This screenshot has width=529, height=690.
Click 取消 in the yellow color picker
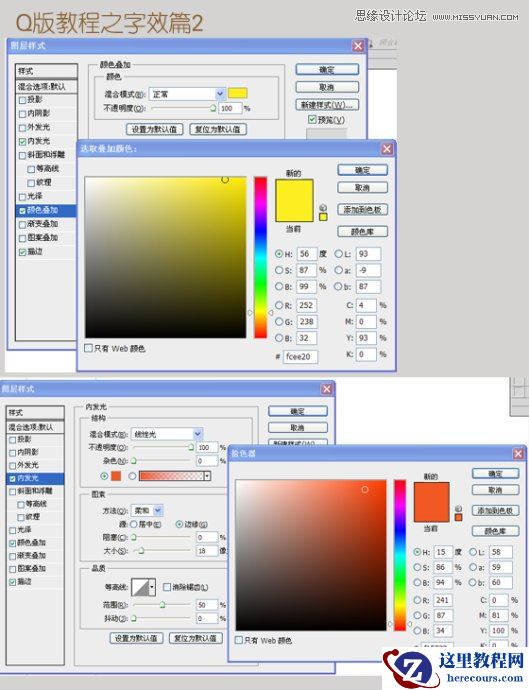click(x=363, y=188)
